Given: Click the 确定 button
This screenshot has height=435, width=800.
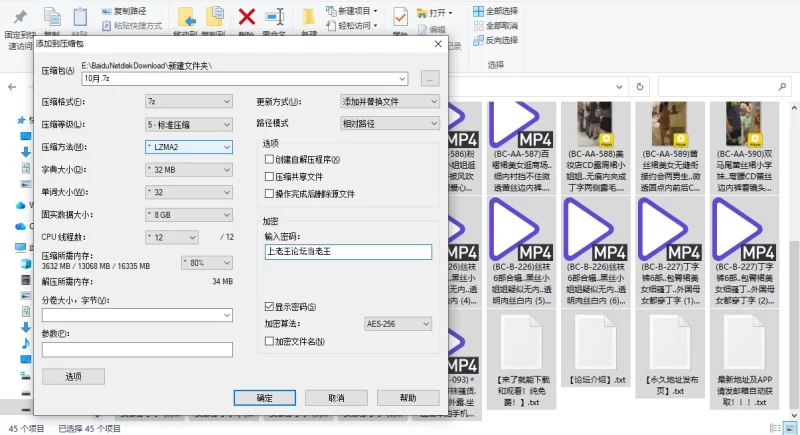Looking at the screenshot, I should (x=264, y=398).
